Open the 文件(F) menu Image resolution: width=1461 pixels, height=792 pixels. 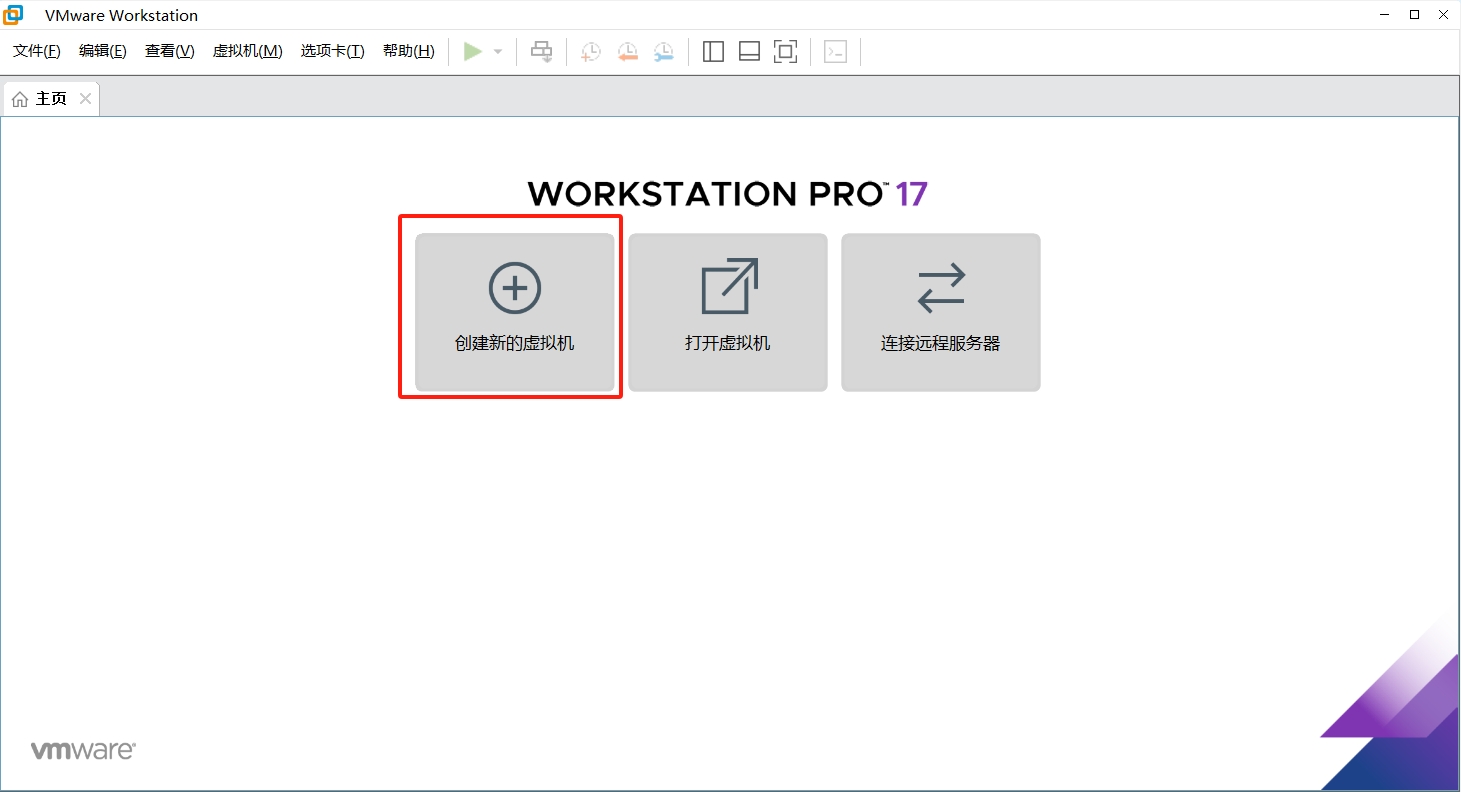[x=37, y=51]
